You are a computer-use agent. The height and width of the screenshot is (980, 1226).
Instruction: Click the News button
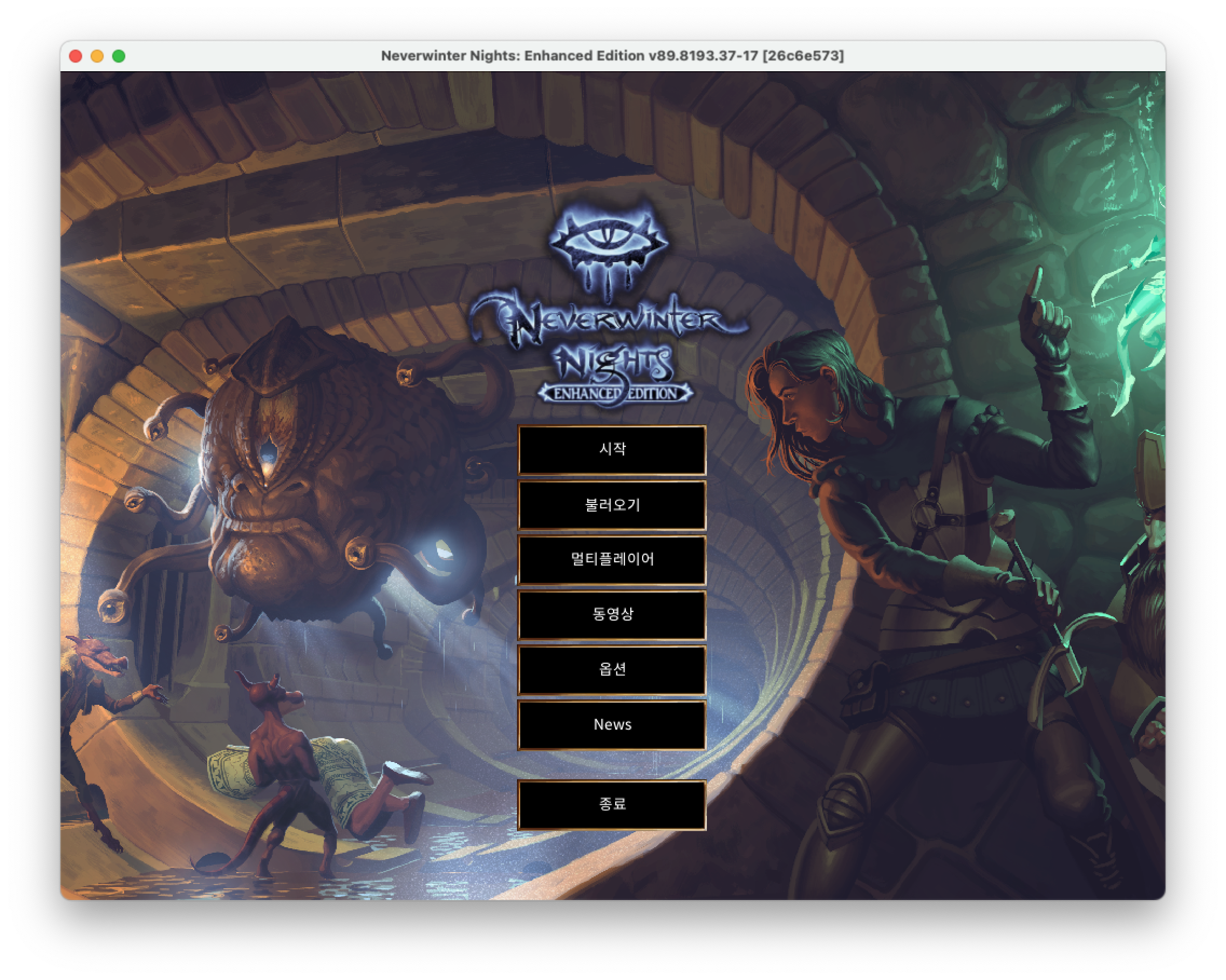[612, 725]
